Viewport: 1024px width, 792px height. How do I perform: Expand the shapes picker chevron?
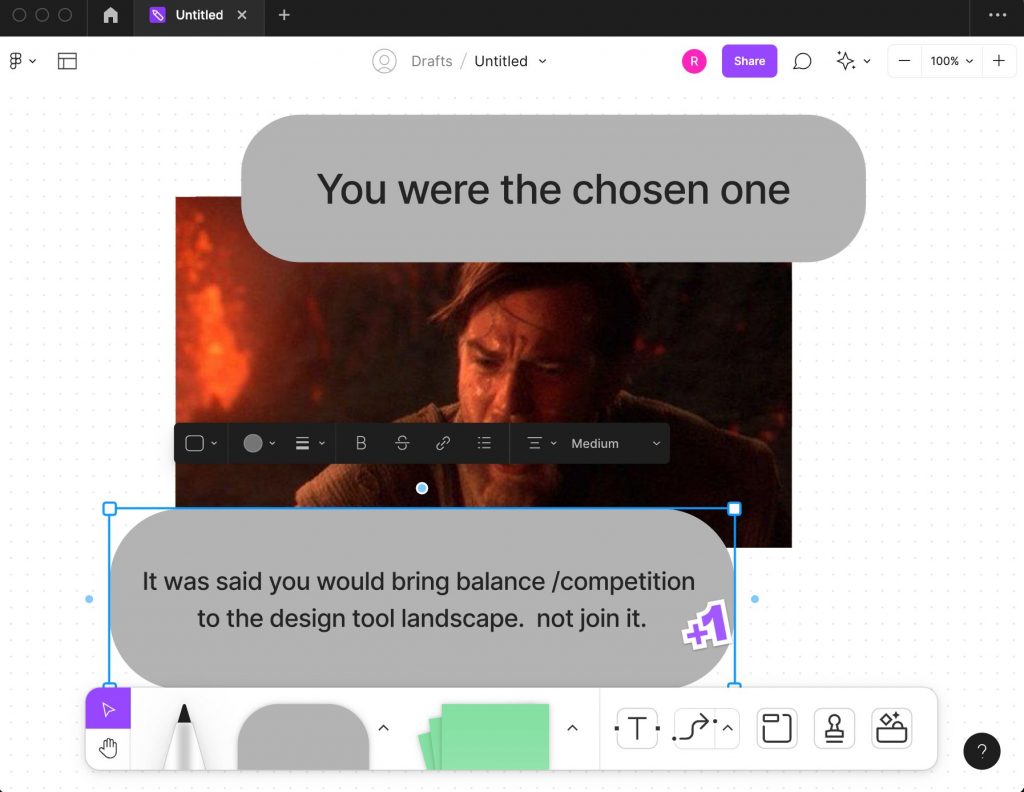pos(383,727)
